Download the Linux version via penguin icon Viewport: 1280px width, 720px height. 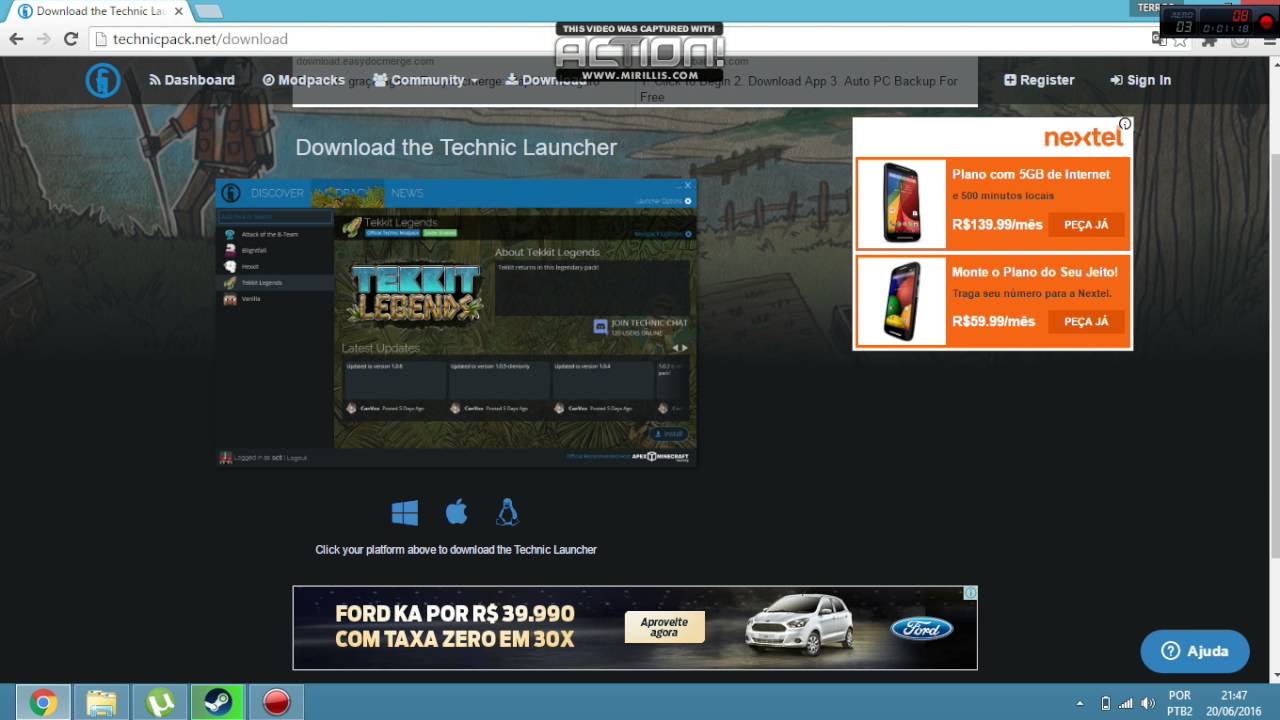[x=508, y=512]
